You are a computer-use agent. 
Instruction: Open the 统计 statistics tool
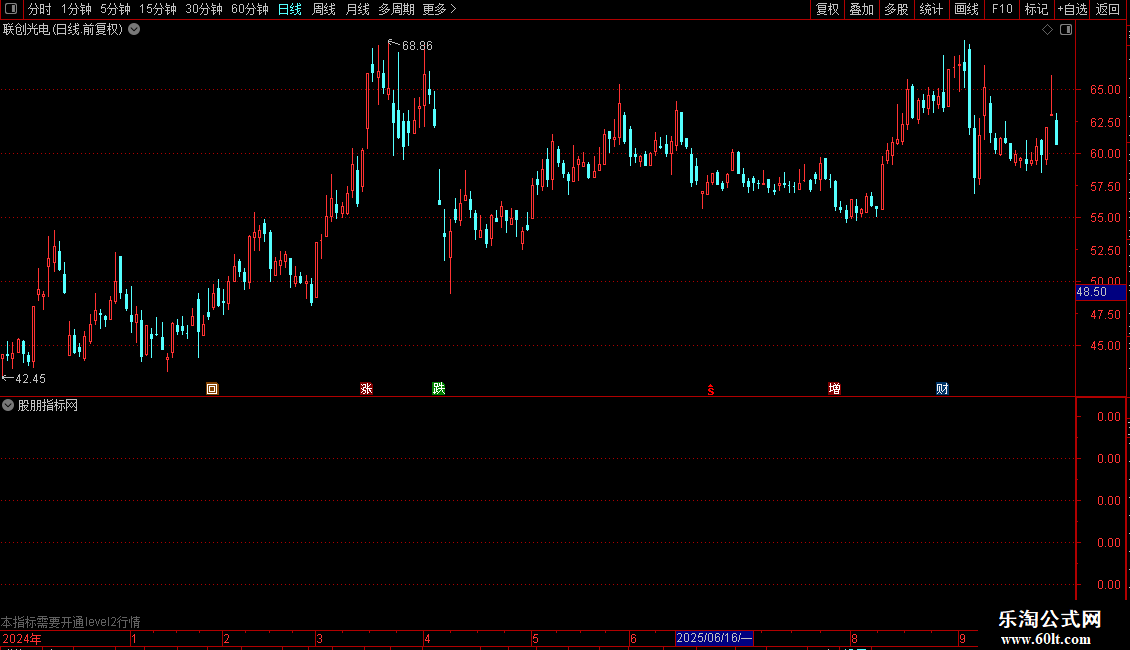coord(931,9)
